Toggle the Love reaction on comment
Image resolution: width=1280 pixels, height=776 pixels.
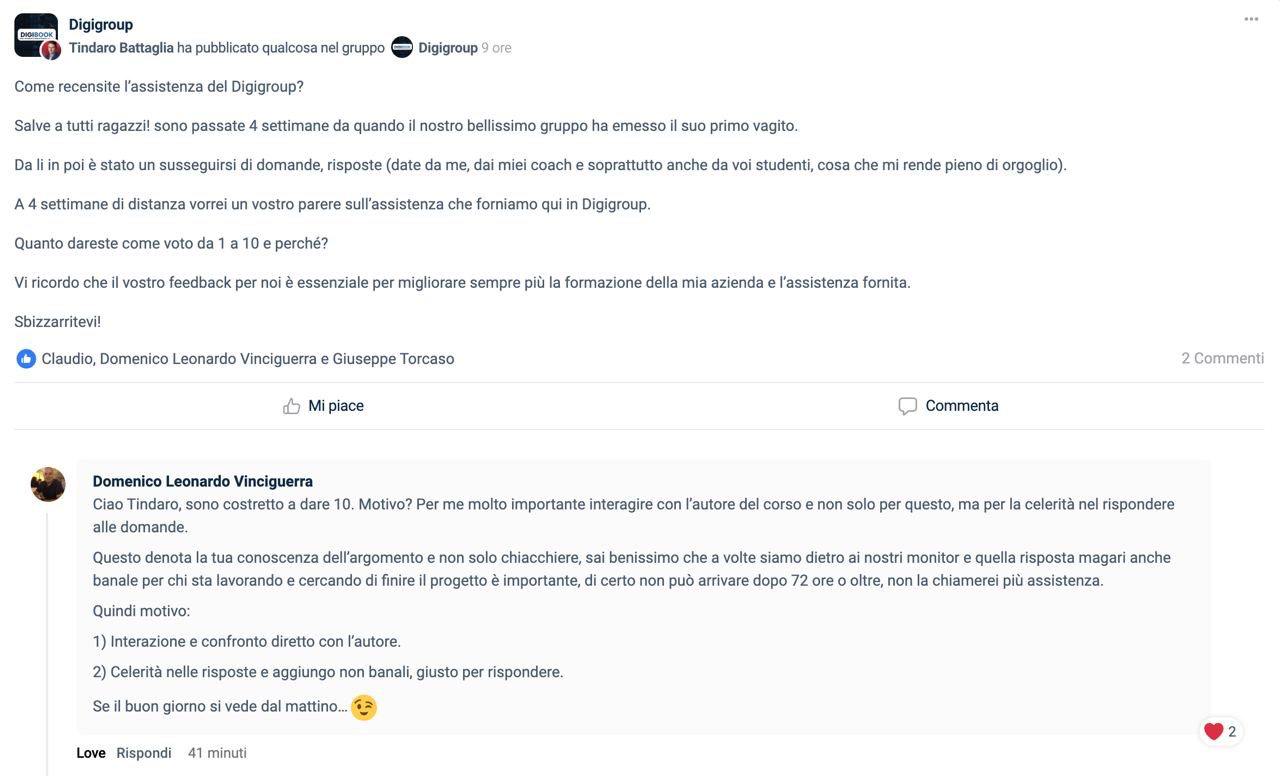[91, 753]
